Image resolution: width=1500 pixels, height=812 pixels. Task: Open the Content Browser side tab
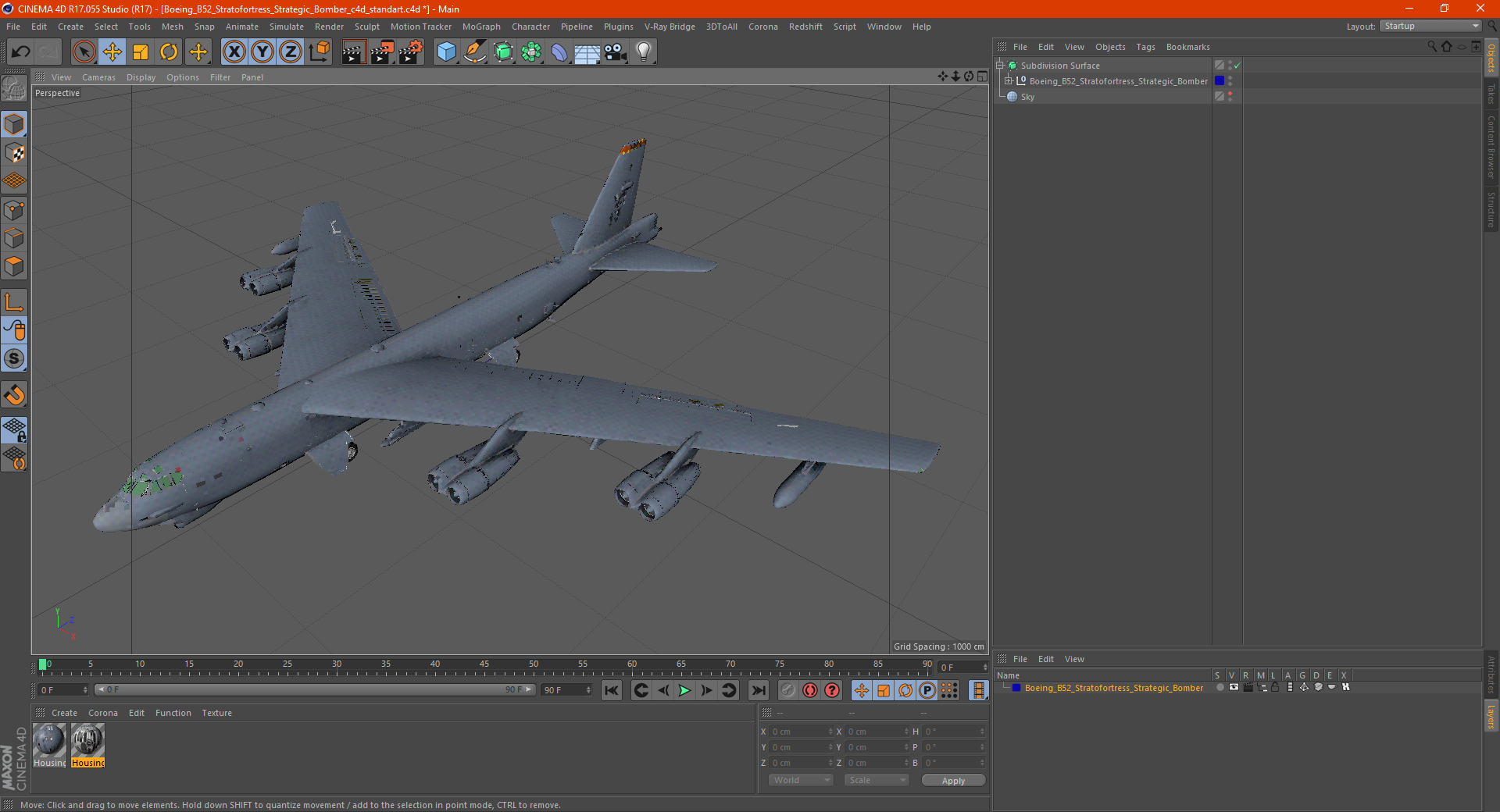(x=1491, y=148)
